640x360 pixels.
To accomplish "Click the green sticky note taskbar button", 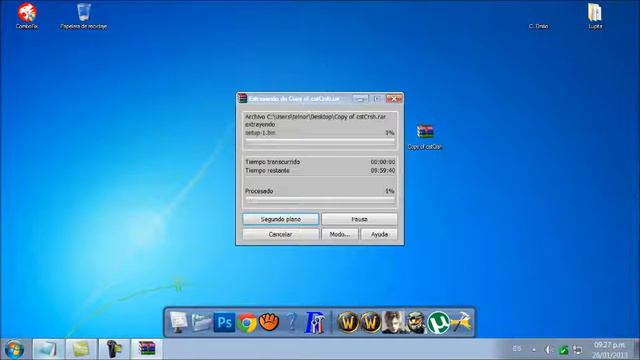I will 81,349.
